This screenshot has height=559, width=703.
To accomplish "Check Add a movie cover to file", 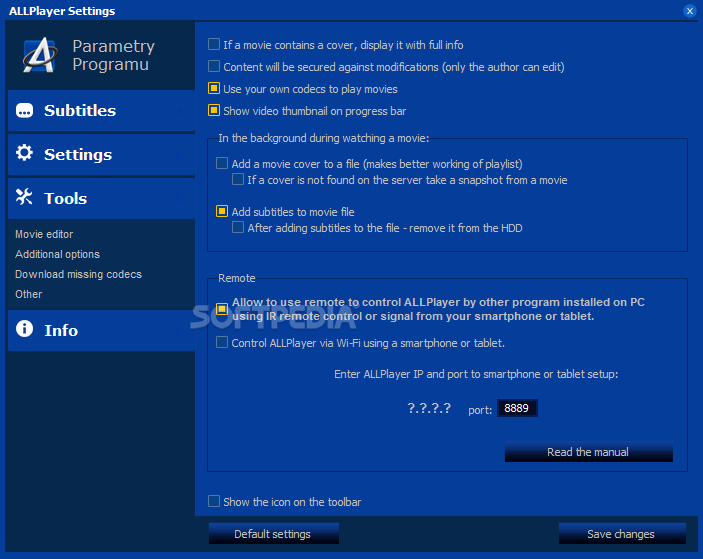I will pos(222,163).
